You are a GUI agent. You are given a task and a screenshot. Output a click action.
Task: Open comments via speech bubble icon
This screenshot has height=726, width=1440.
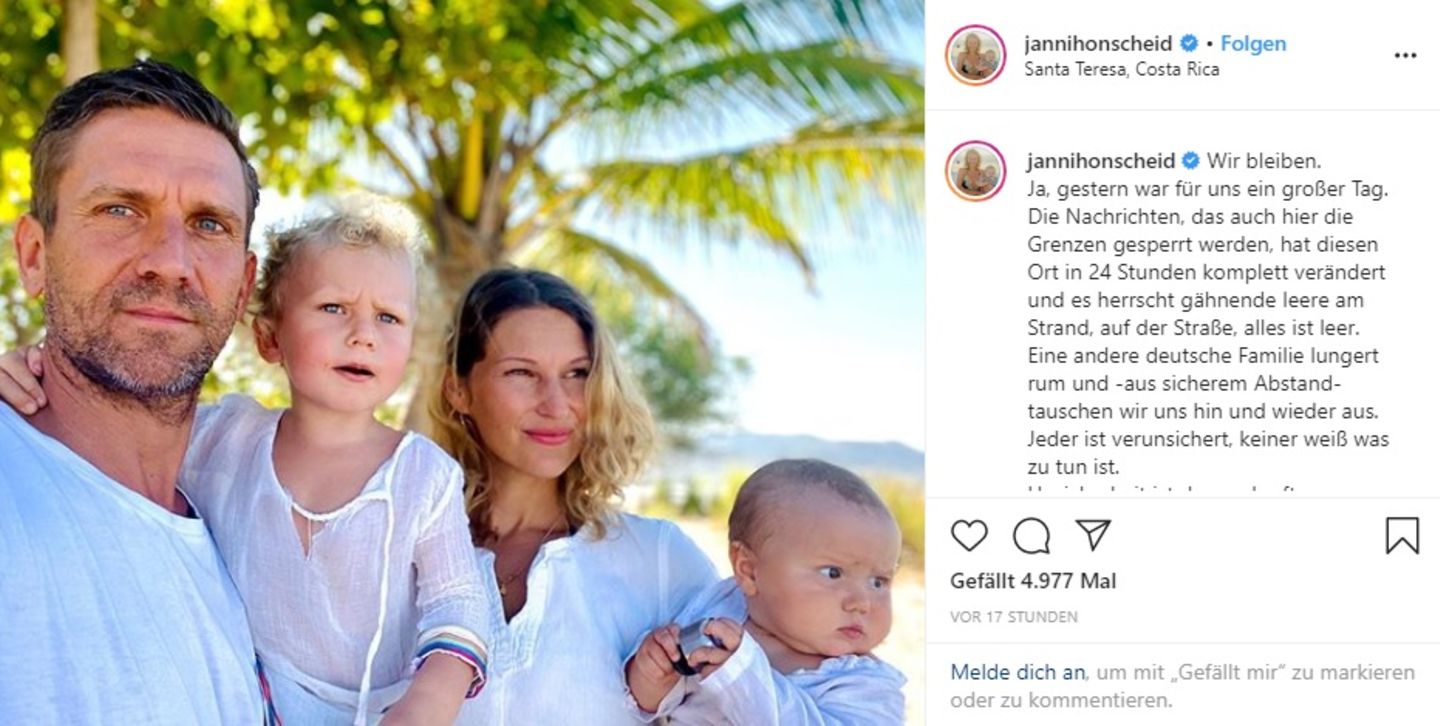1031,536
